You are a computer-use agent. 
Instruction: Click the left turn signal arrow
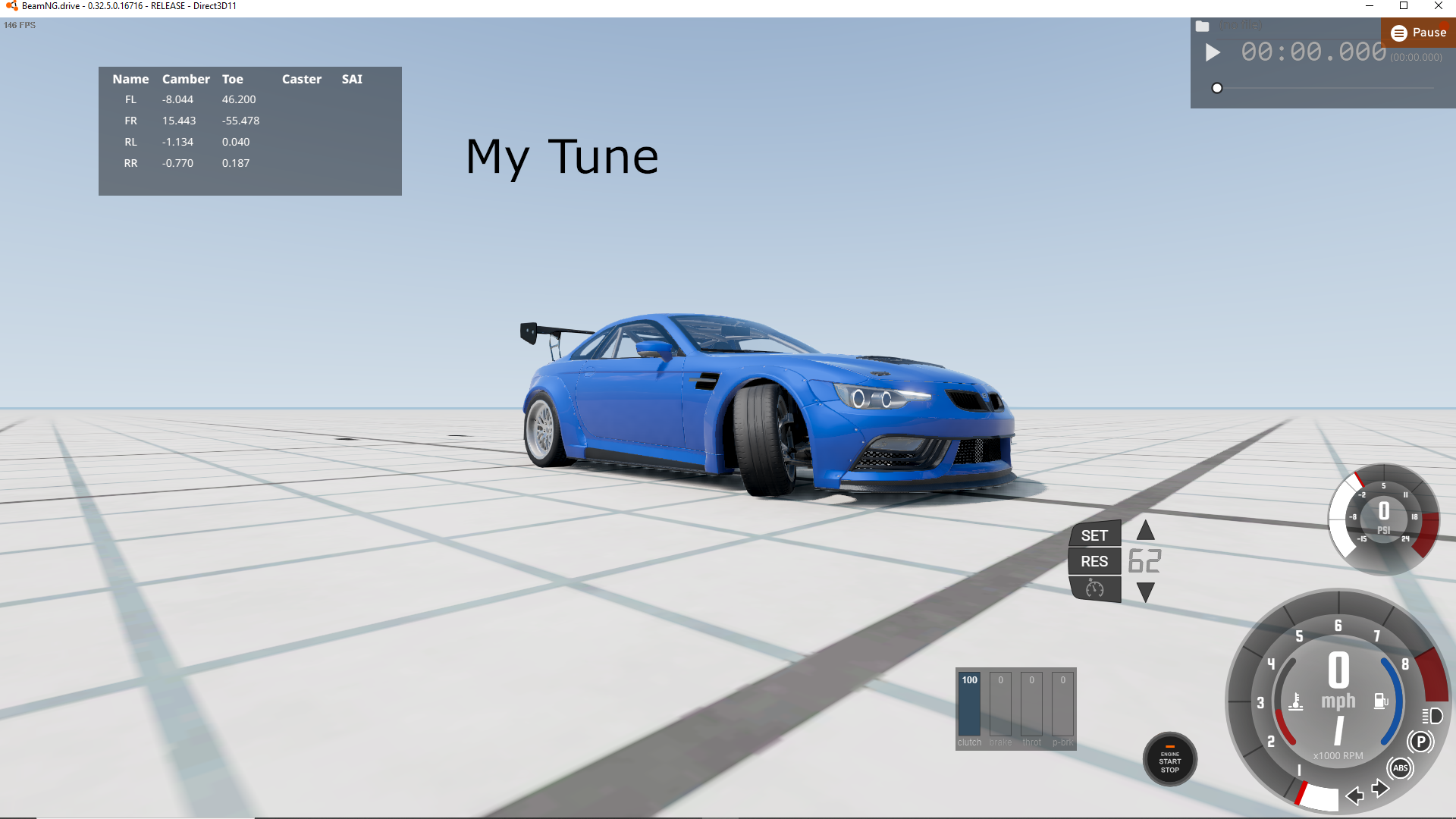1354,795
